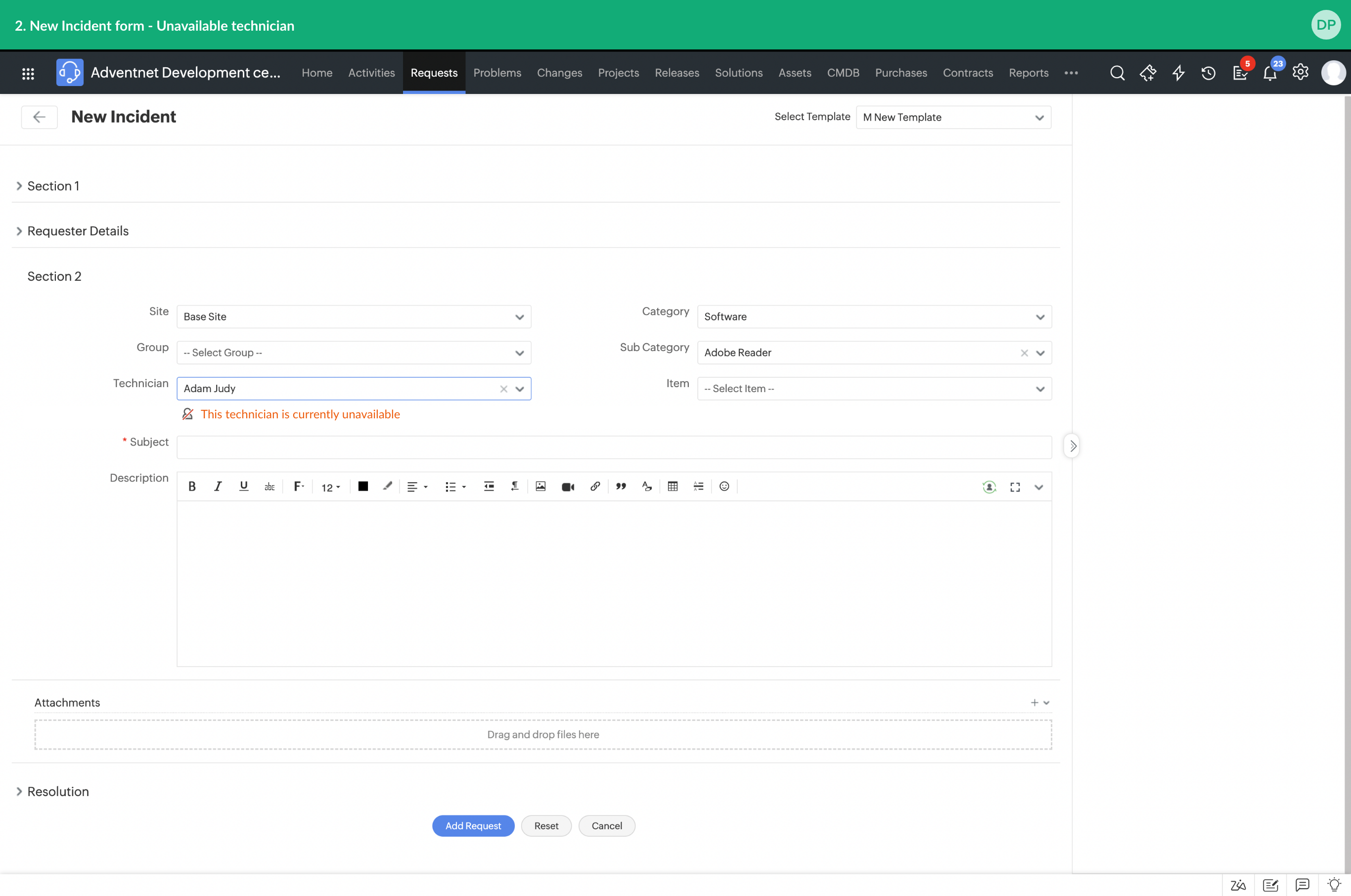Click the Add Request button
Viewport: 1351px width, 896px height.
coord(473,826)
